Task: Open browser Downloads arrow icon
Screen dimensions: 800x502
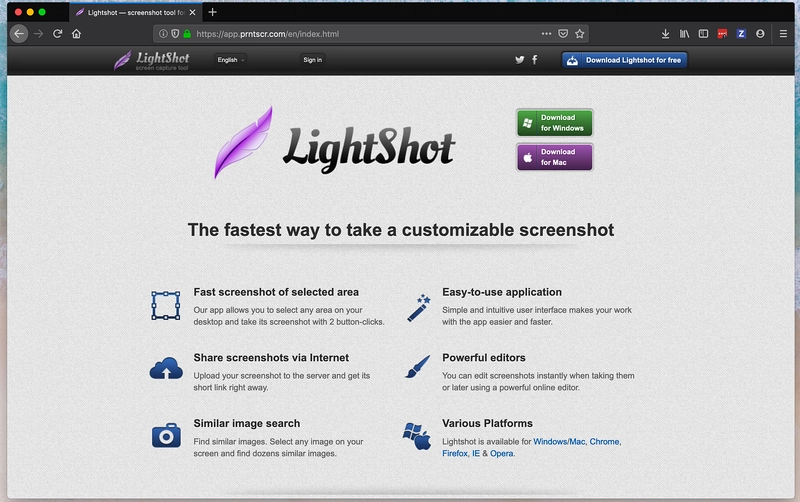Action: (x=665, y=34)
